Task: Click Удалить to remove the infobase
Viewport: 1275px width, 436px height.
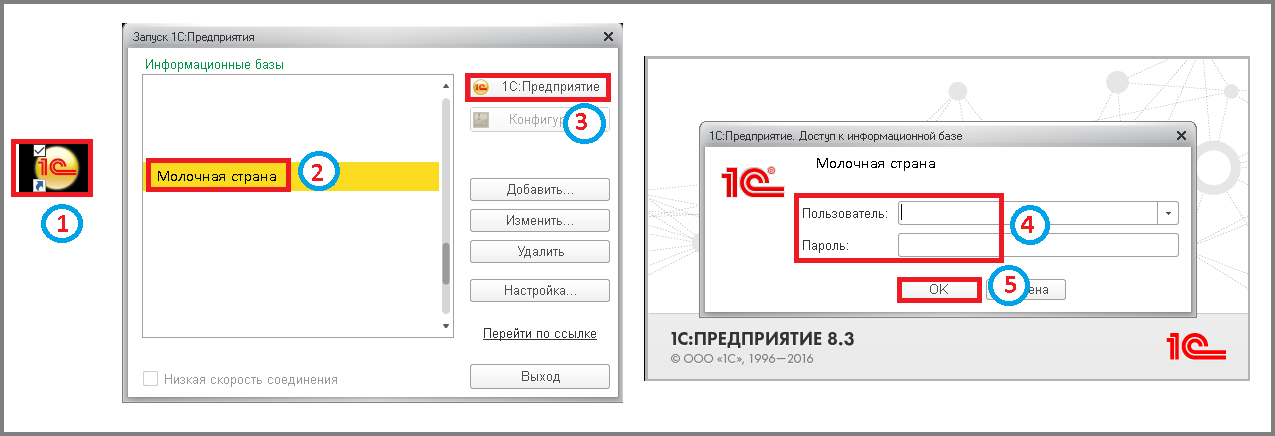Action: click(x=540, y=252)
